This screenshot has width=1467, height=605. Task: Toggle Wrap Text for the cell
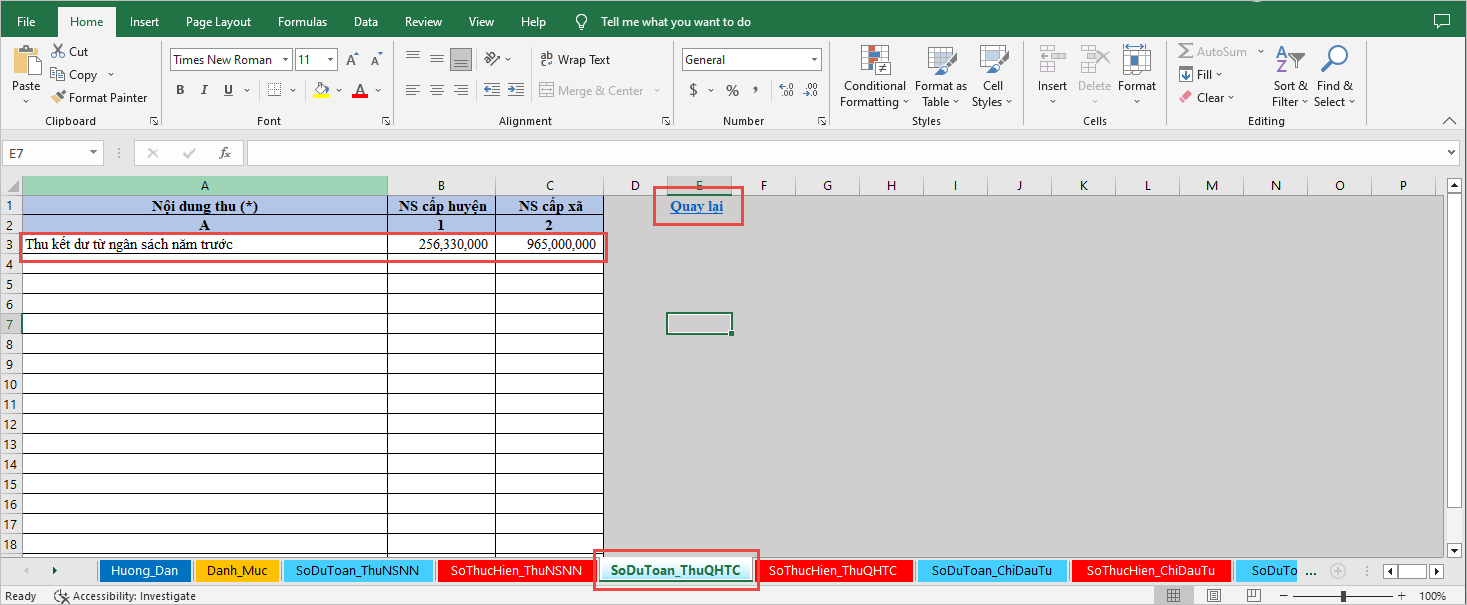tap(575, 60)
